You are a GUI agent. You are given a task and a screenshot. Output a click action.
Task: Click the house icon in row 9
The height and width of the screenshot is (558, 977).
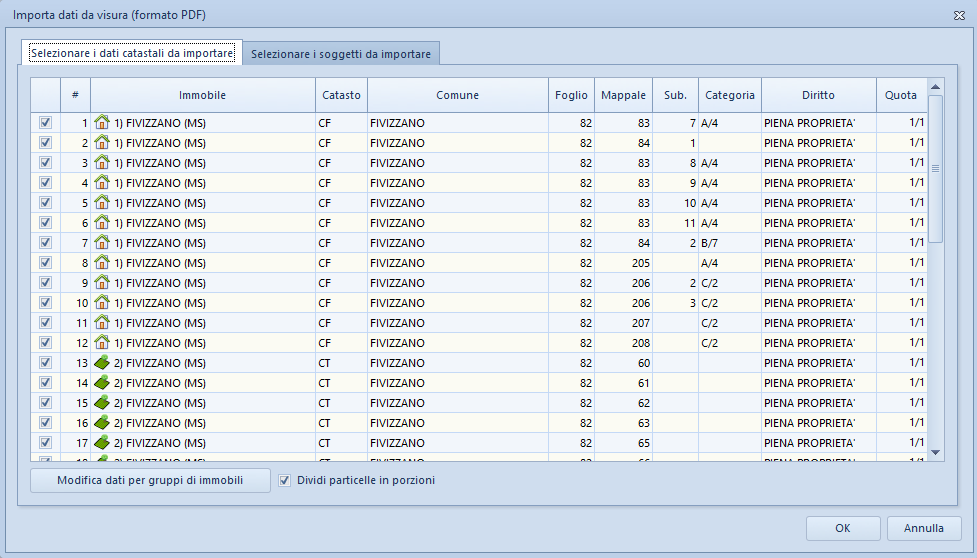tap(102, 283)
